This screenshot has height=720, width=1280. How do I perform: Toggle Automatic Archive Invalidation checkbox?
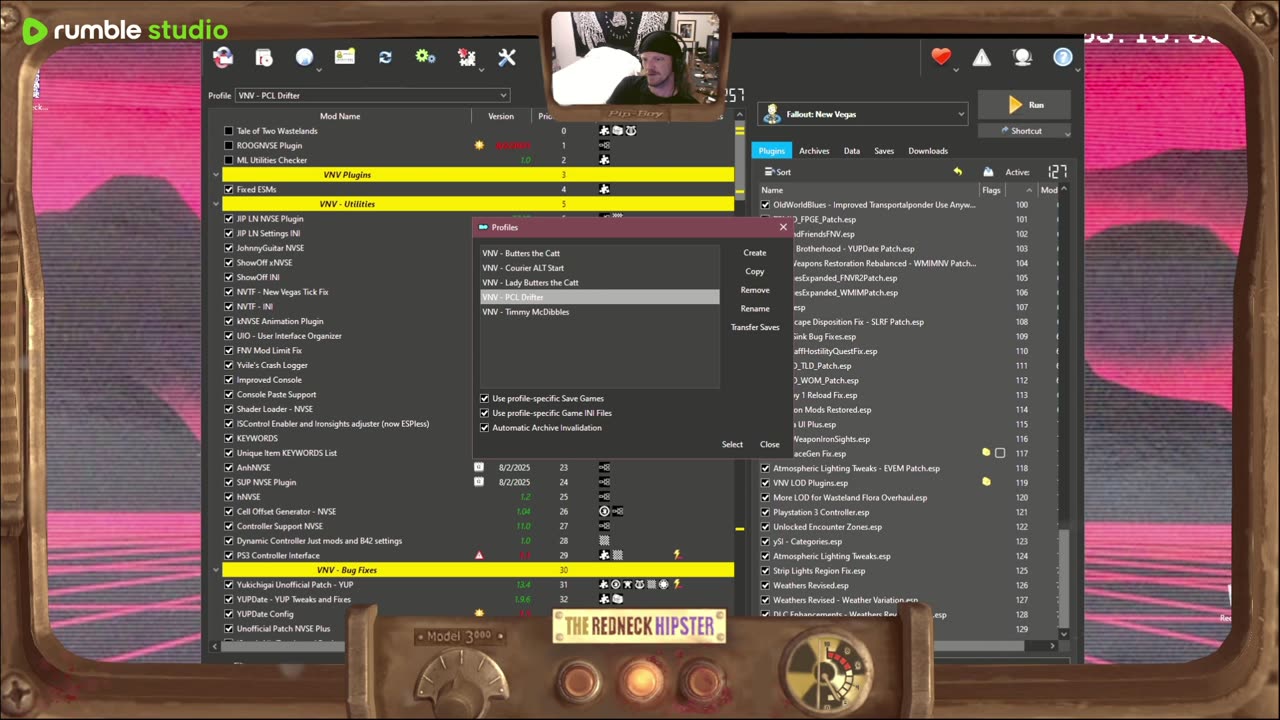tap(485, 428)
